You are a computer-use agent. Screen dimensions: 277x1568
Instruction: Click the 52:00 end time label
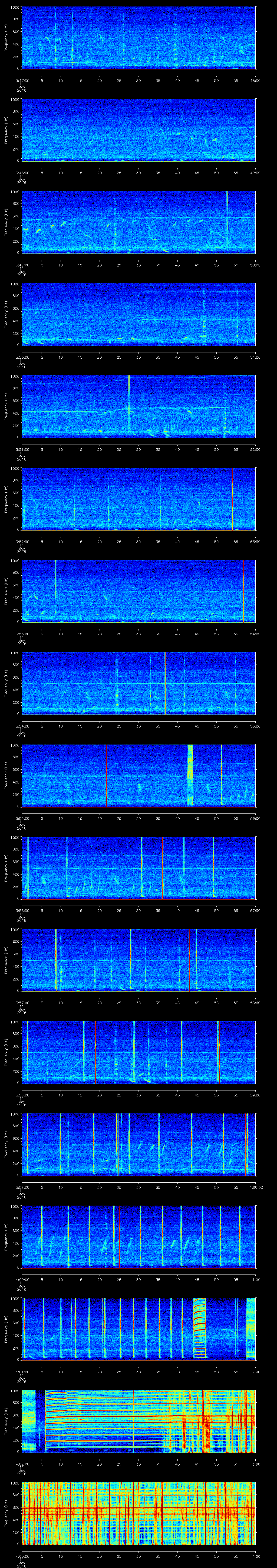[x=255, y=450]
